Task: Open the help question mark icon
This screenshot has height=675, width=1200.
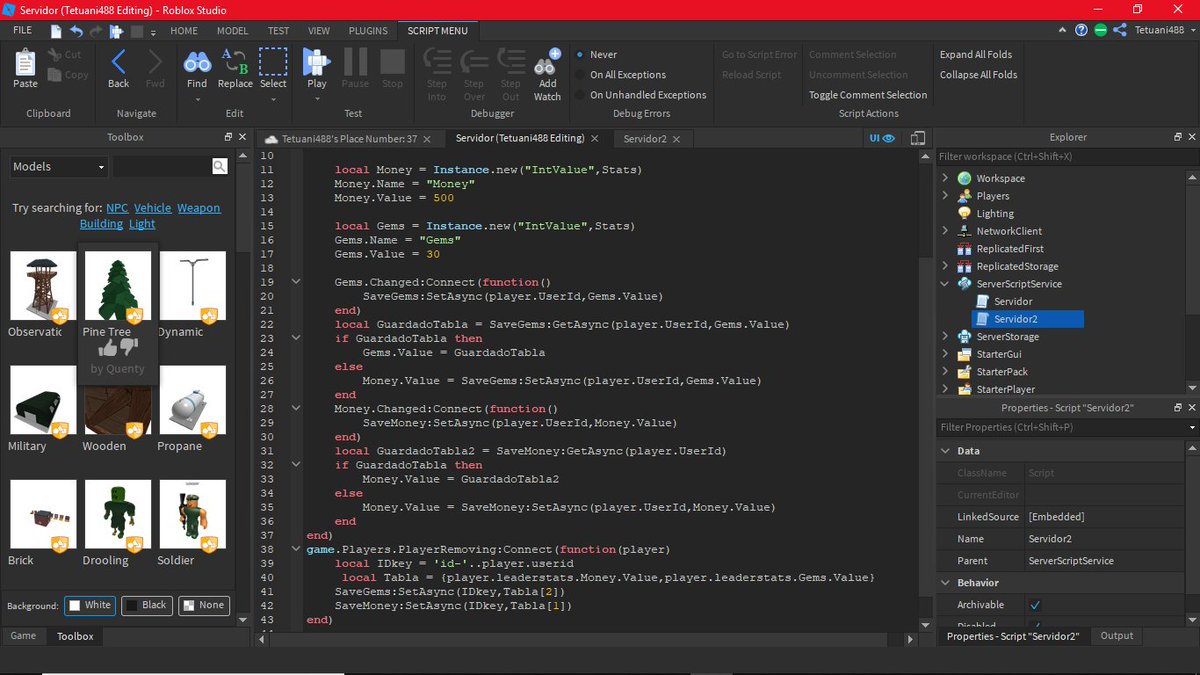Action: click(1081, 31)
